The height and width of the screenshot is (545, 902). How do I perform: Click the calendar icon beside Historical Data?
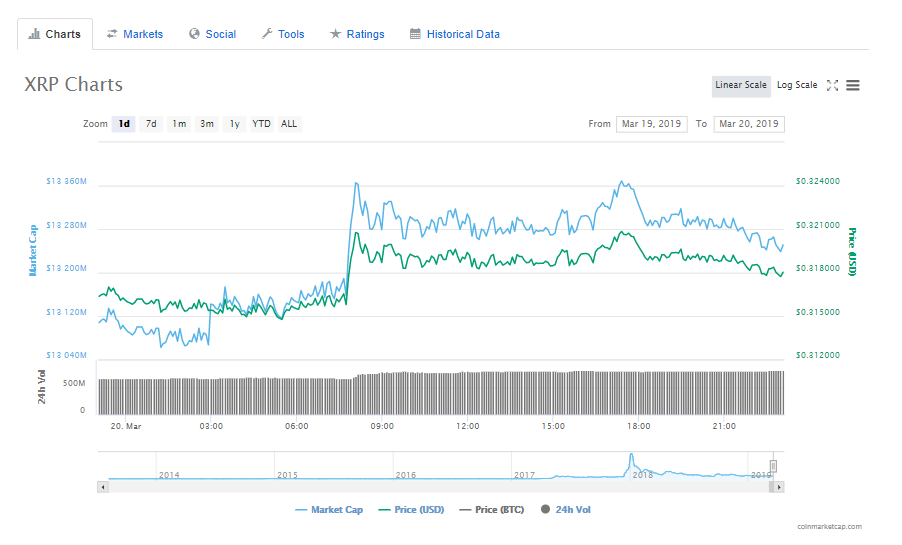pos(415,34)
